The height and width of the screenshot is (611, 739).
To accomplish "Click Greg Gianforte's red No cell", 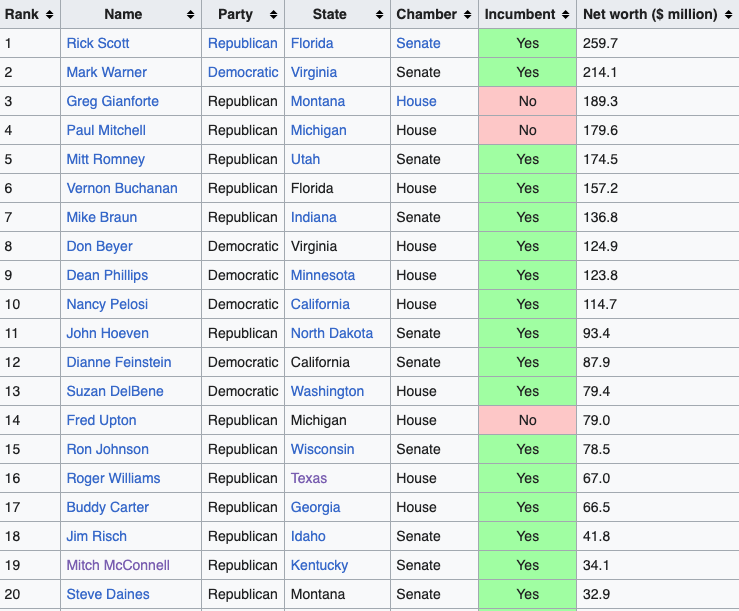I will pyautogui.click(x=527, y=101).
